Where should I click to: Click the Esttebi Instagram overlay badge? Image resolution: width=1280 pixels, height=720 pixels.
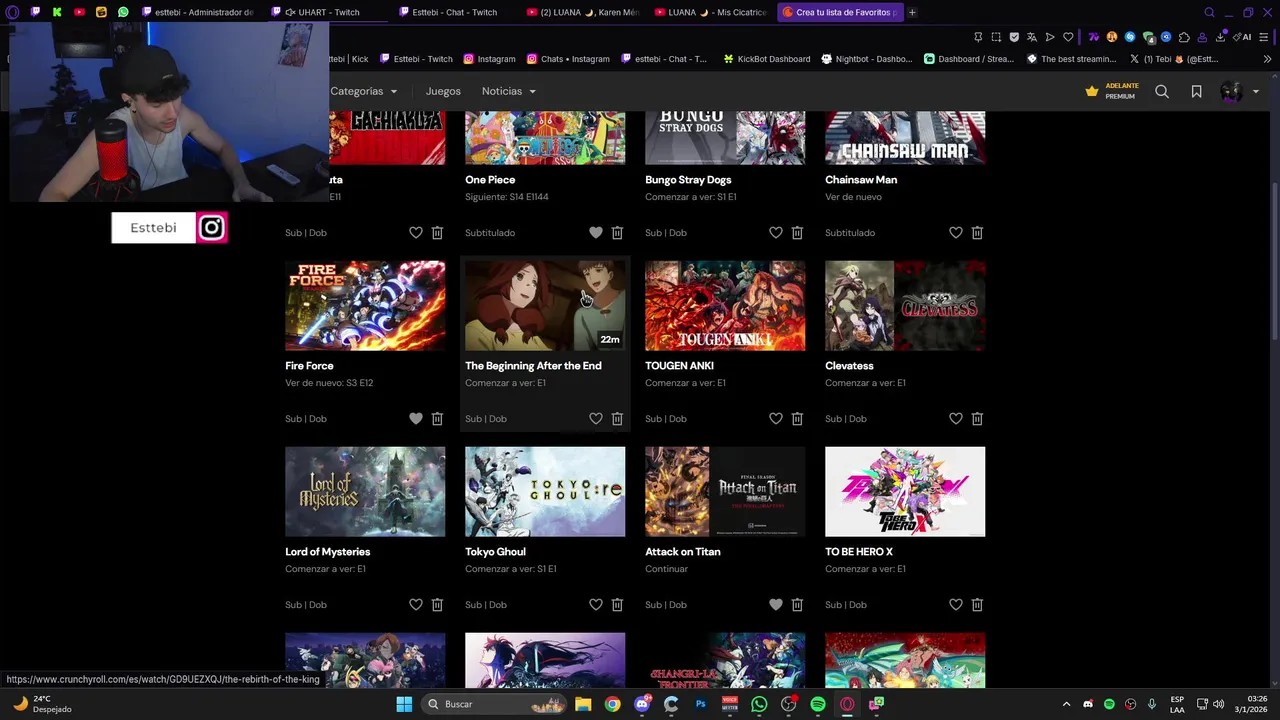pos(169,228)
